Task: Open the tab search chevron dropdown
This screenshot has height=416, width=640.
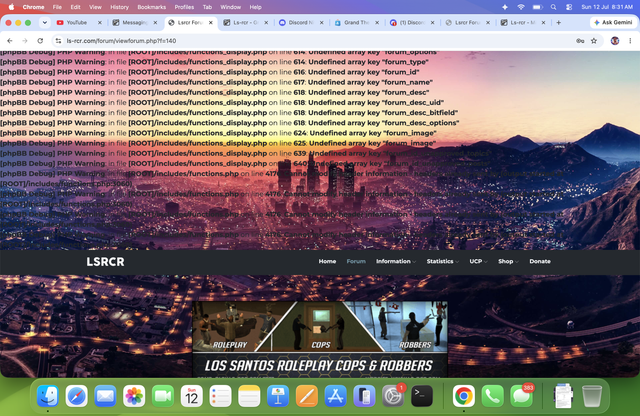Action: coord(44,23)
